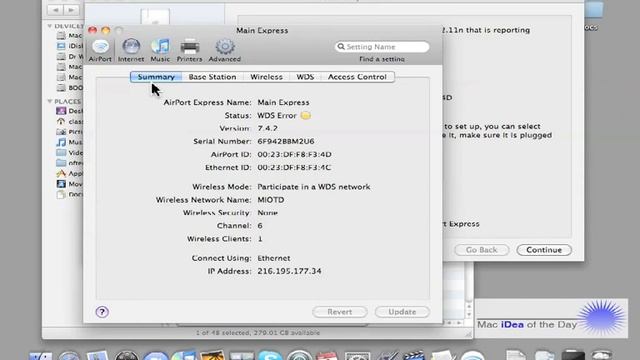Click the Status label
640x360 pixels.
pos(238,116)
